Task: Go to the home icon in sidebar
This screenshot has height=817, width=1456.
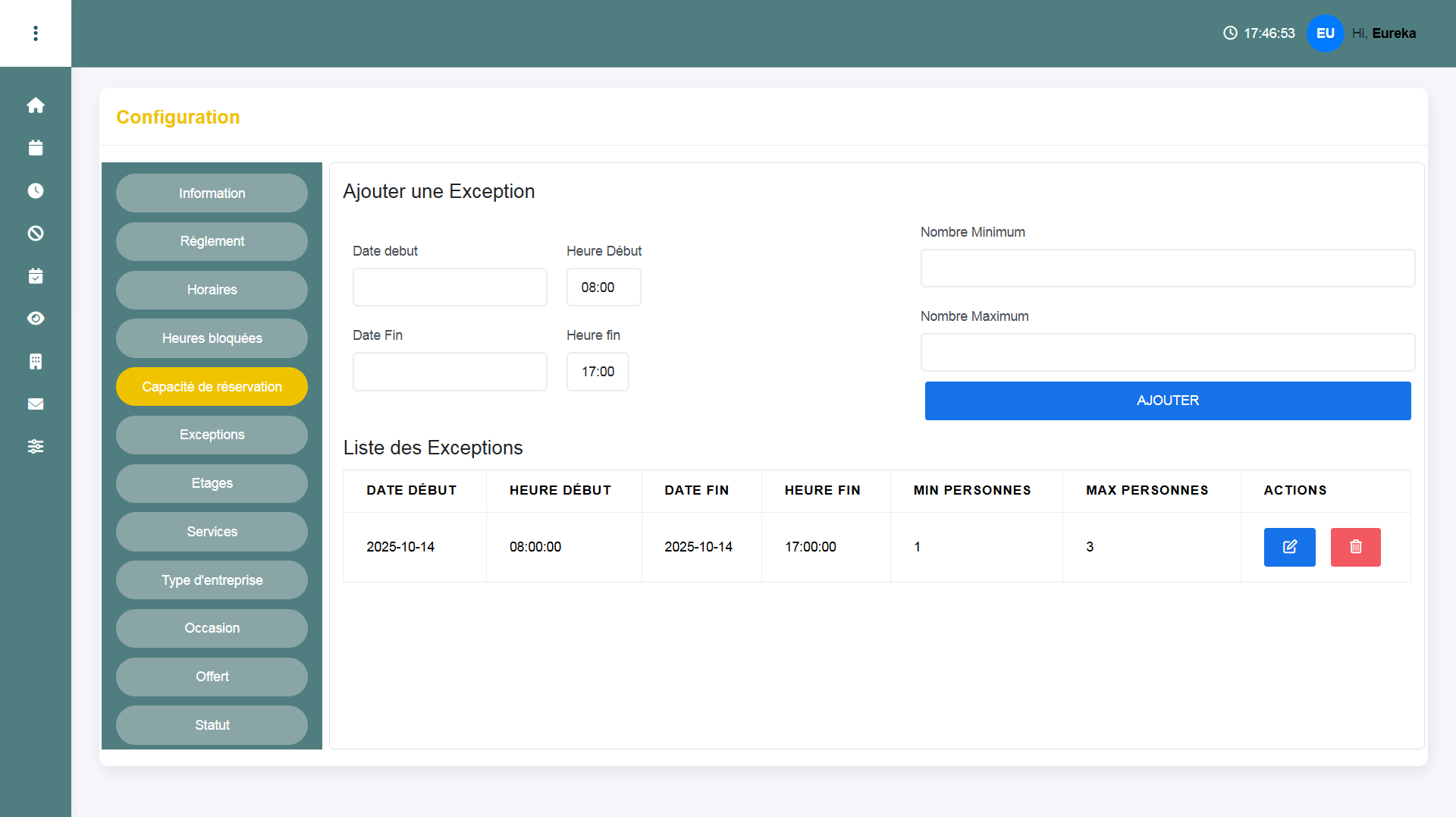Action: 36,105
